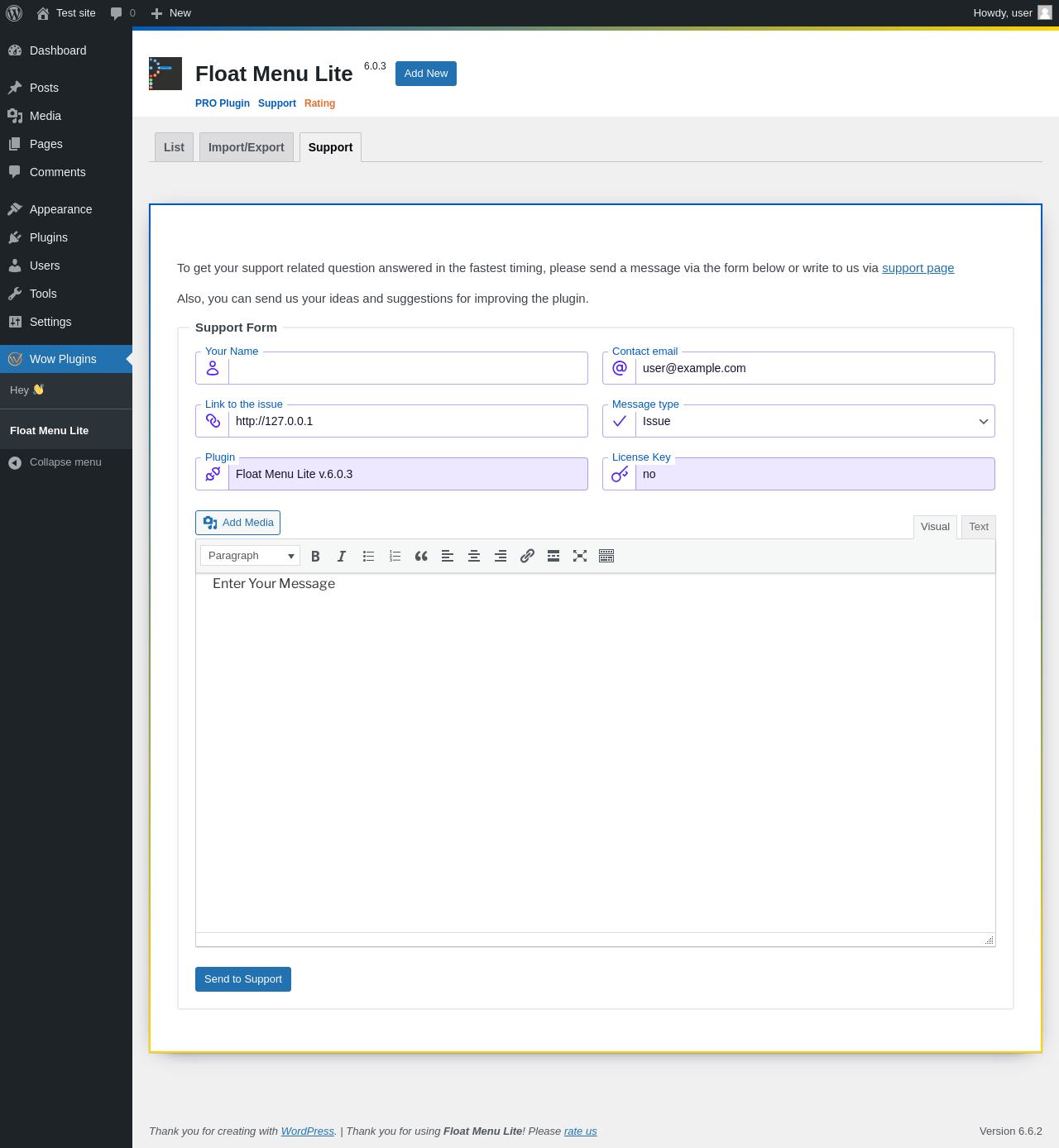Toggle bold formatting in editor toolbar
Image resolution: width=1059 pixels, height=1148 pixels.
315,556
